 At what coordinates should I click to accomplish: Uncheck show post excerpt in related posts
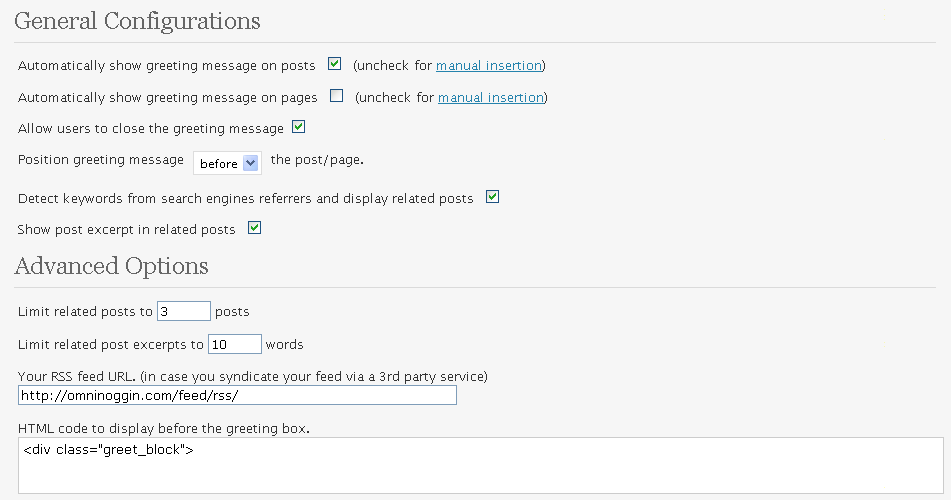(x=255, y=228)
